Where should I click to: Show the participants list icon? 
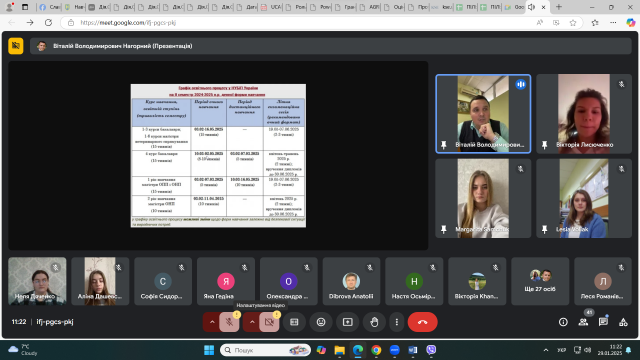pyautogui.click(x=583, y=322)
